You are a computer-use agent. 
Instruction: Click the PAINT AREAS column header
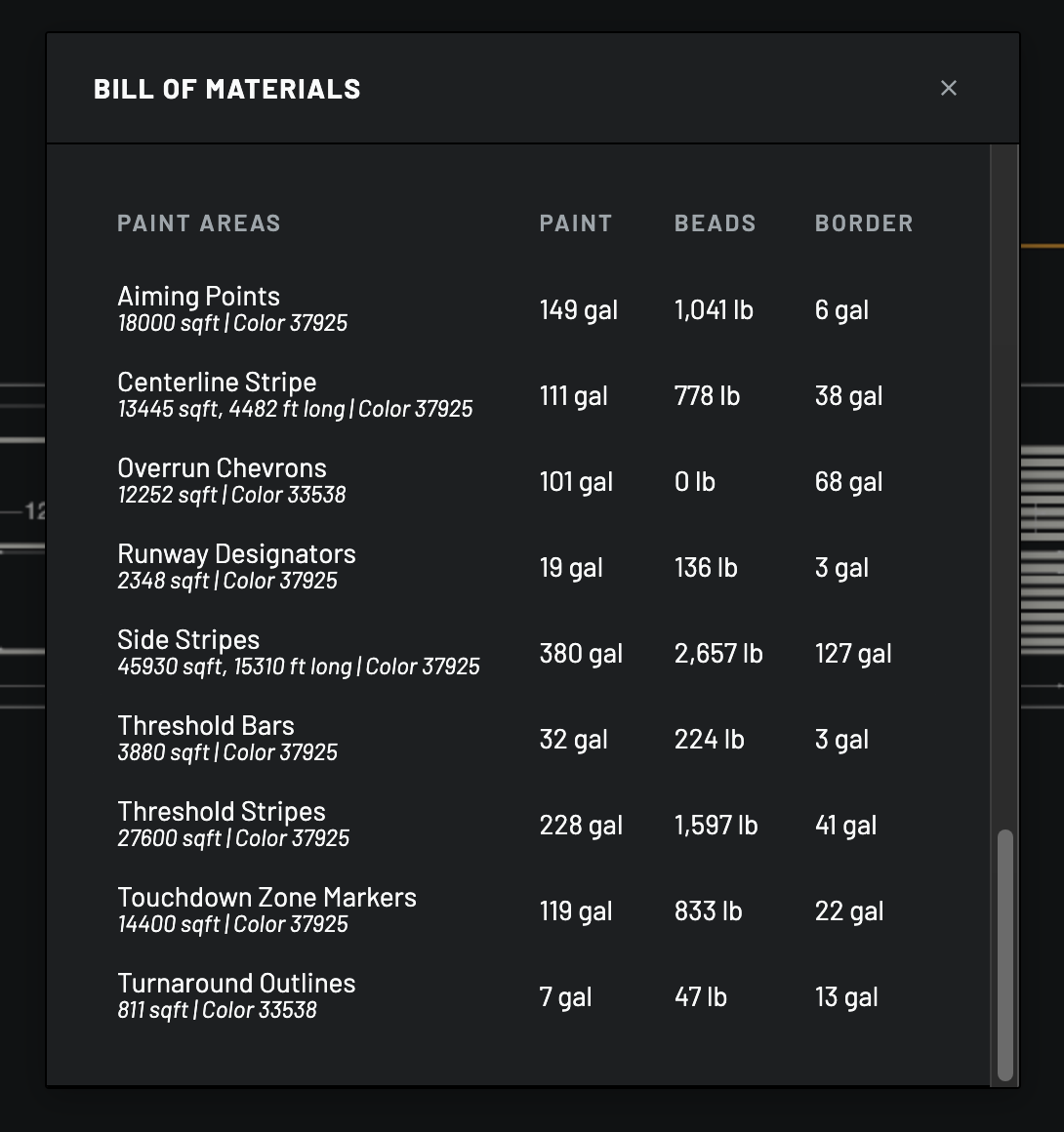tap(199, 222)
